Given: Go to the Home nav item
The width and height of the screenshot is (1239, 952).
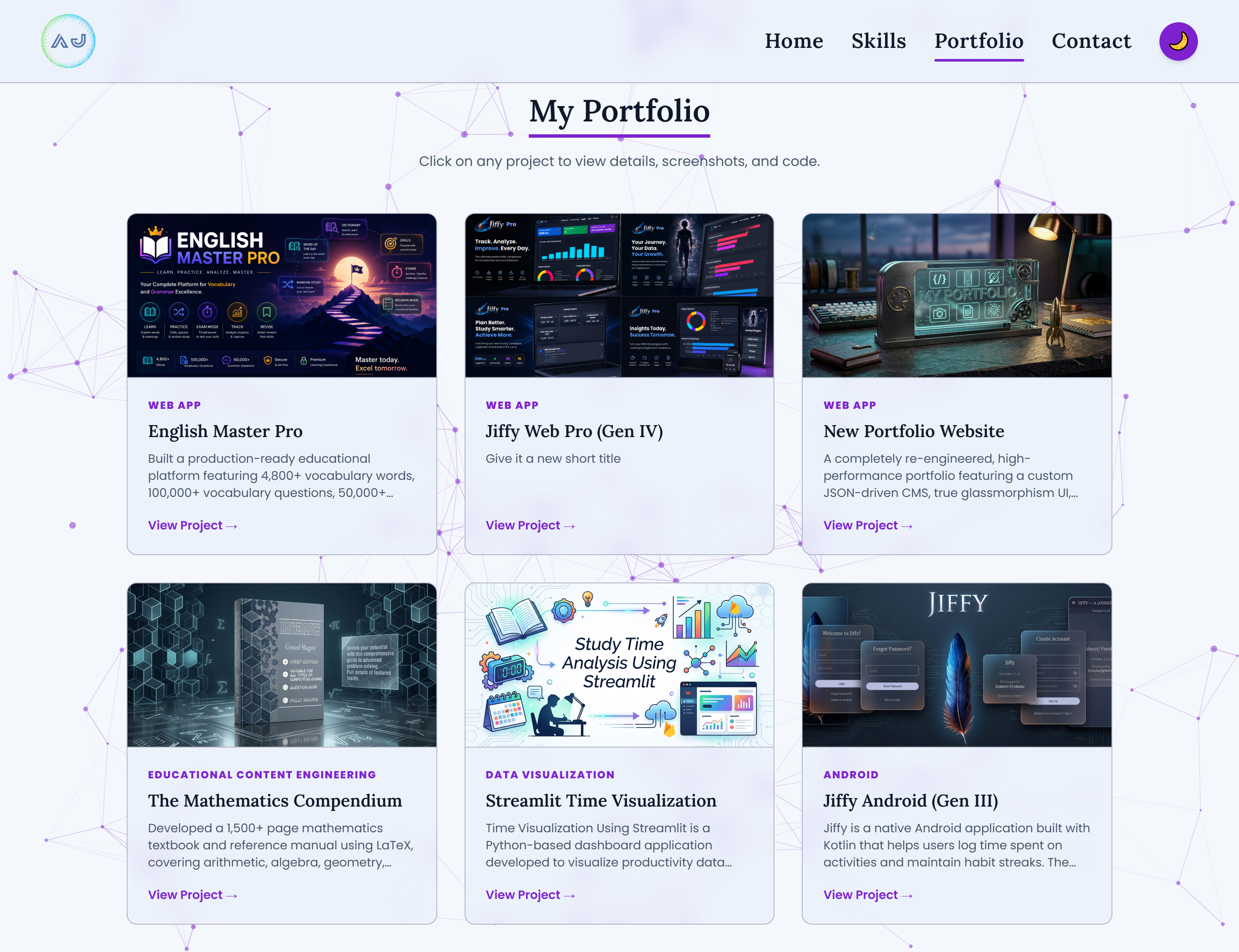Looking at the screenshot, I should click(x=794, y=41).
